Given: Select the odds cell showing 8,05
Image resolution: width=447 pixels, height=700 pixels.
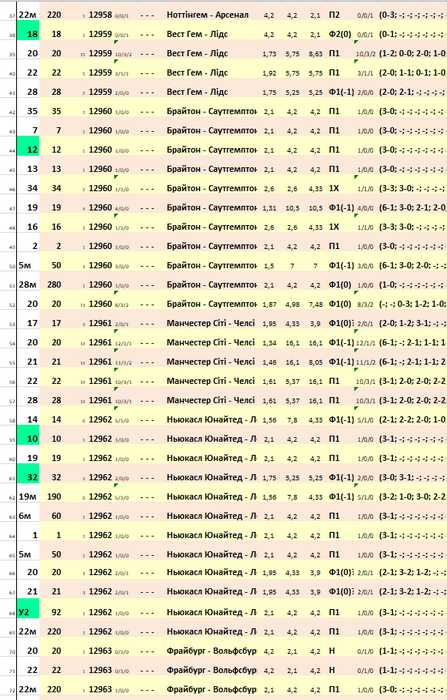Looking at the screenshot, I should click(315, 362).
